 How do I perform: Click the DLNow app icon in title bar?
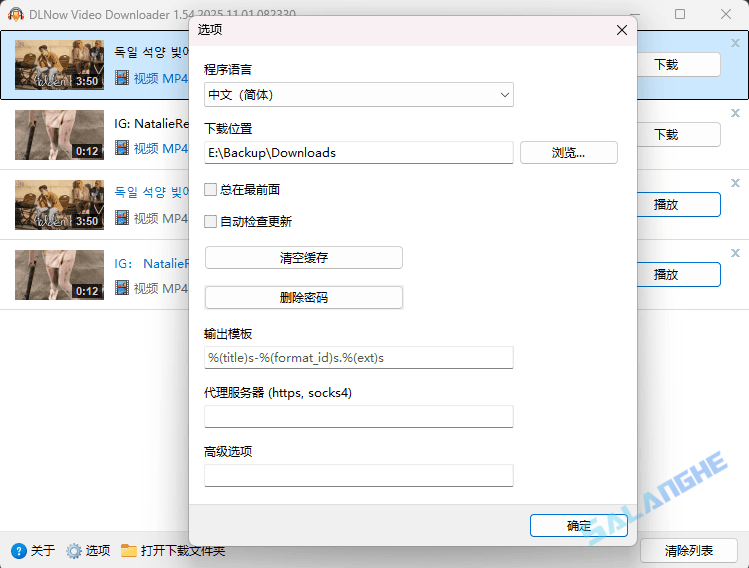16,14
